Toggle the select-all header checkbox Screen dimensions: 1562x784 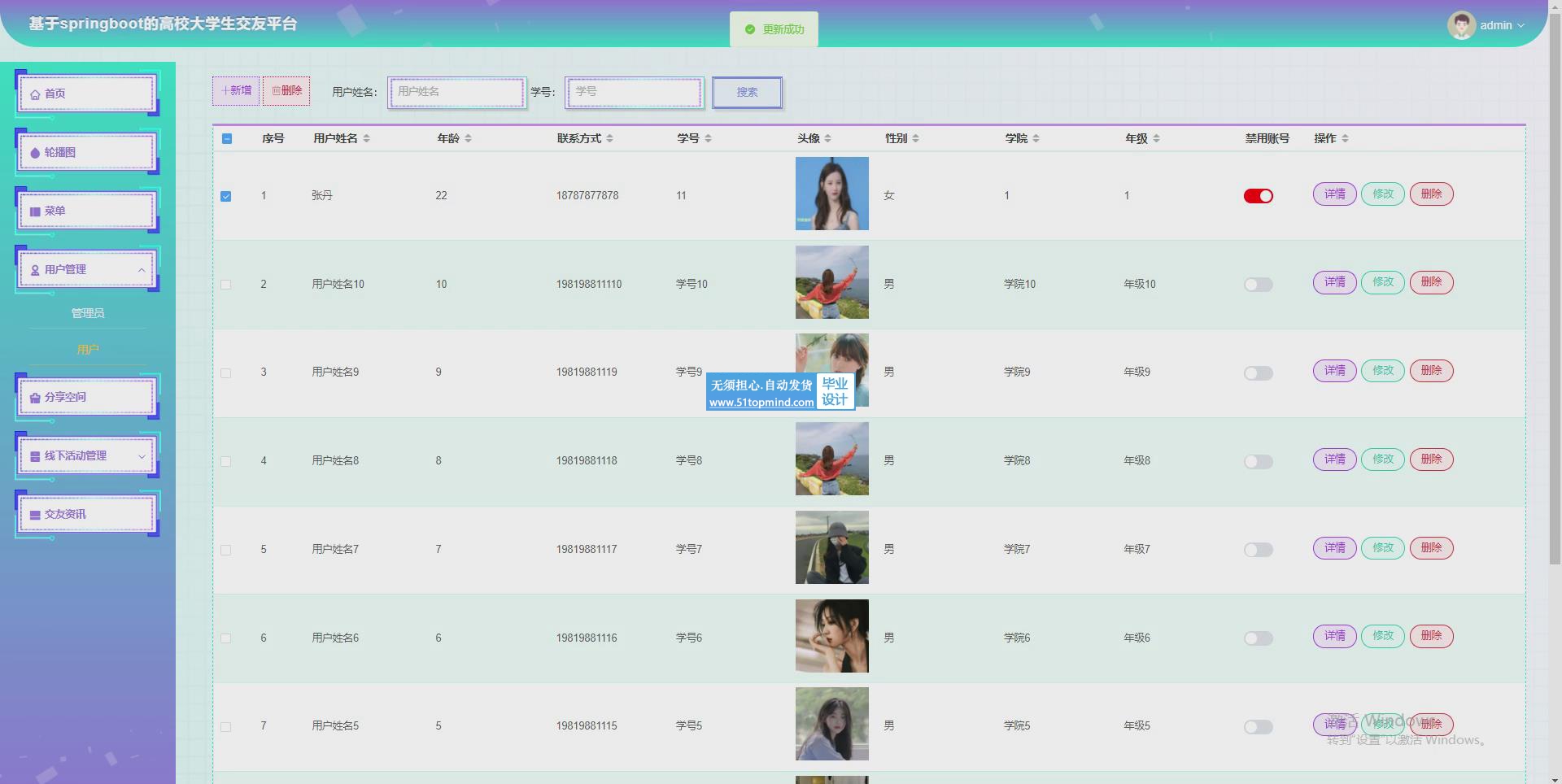227,139
